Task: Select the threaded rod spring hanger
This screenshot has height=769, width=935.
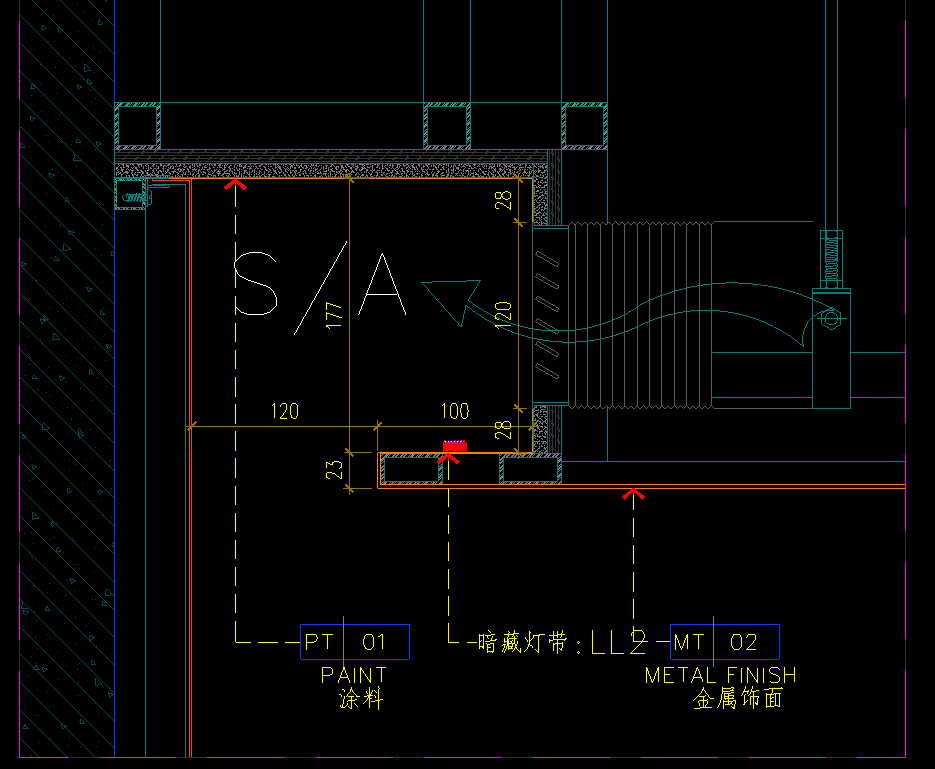Action: pyautogui.click(x=831, y=258)
